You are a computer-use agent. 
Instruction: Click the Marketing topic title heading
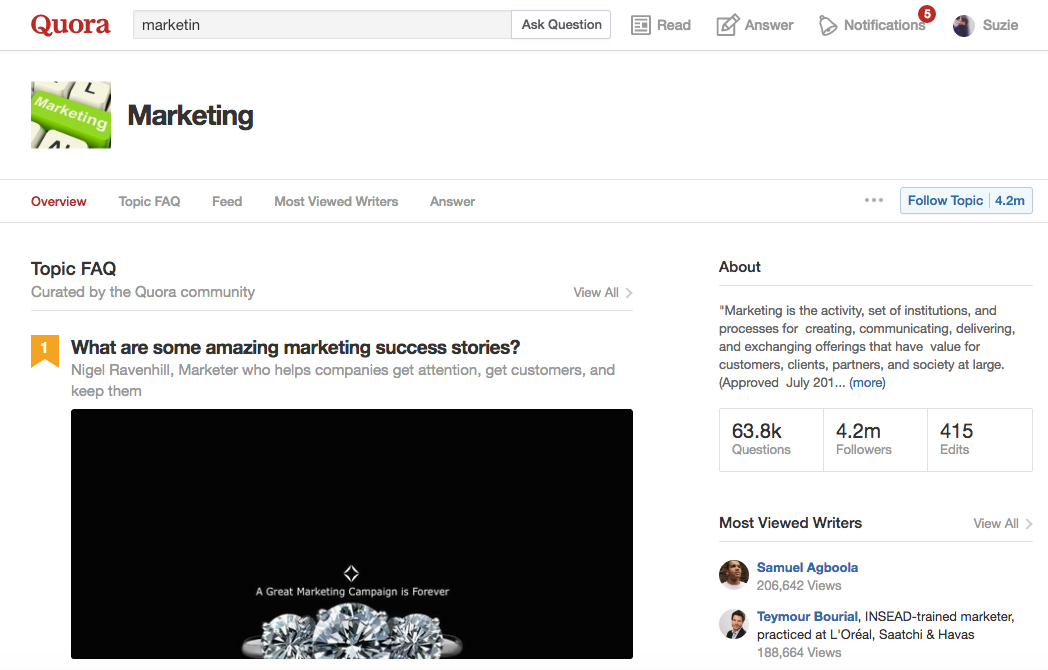pos(190,115)
